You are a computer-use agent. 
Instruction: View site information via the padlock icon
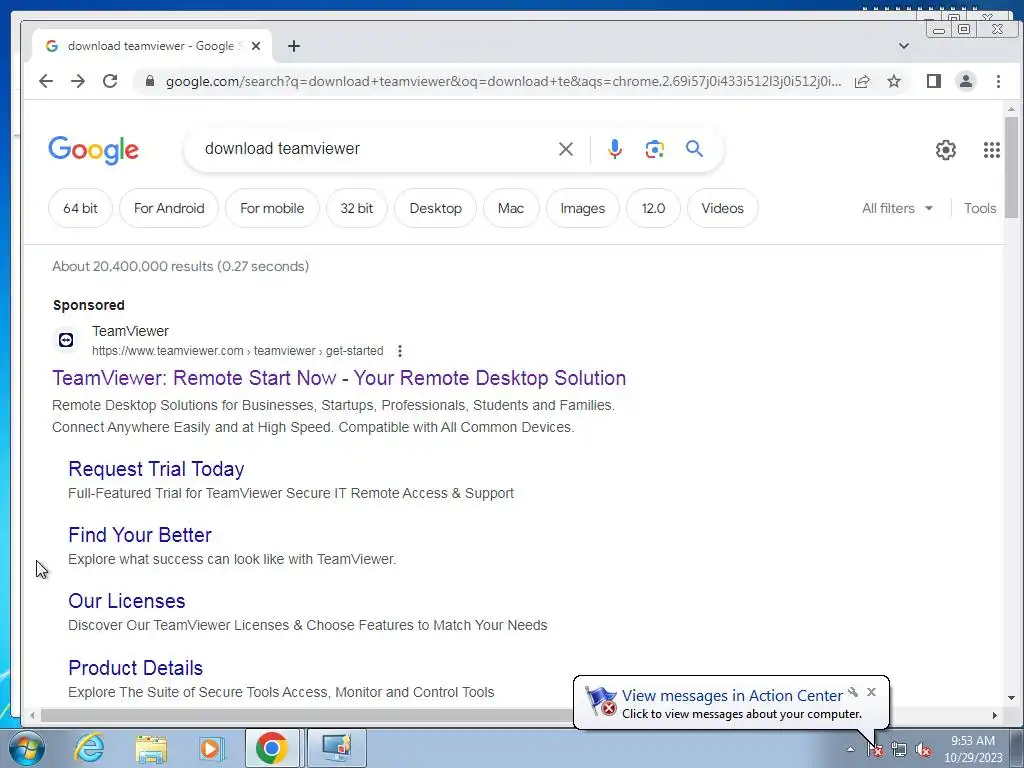[x=150, y=81]
